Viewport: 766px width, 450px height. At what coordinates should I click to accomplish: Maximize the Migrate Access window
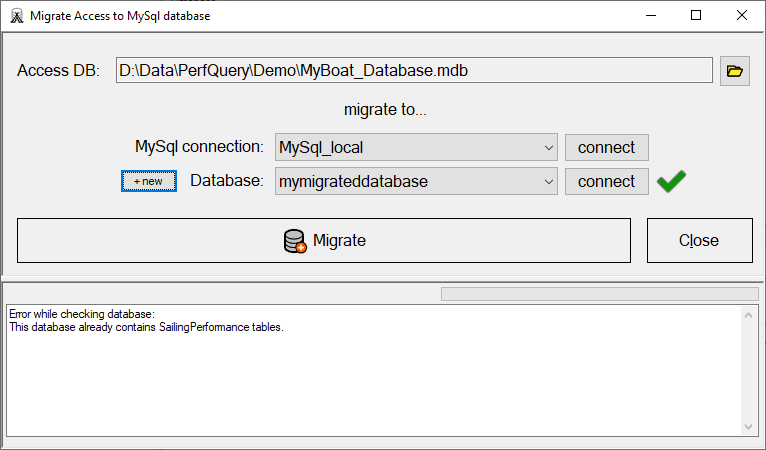[x=696, y=16]
